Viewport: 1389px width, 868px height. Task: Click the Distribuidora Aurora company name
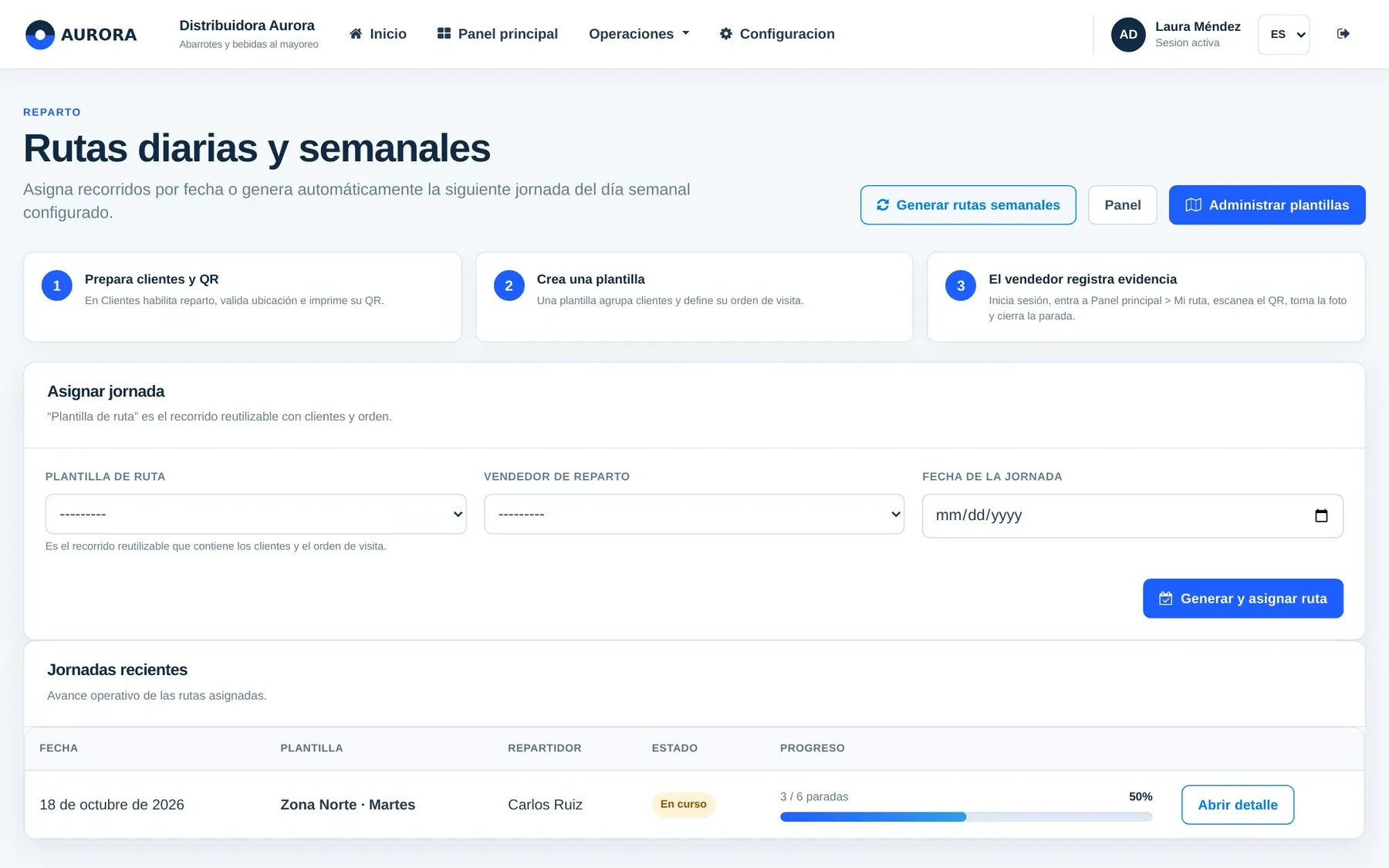[247, 25]
